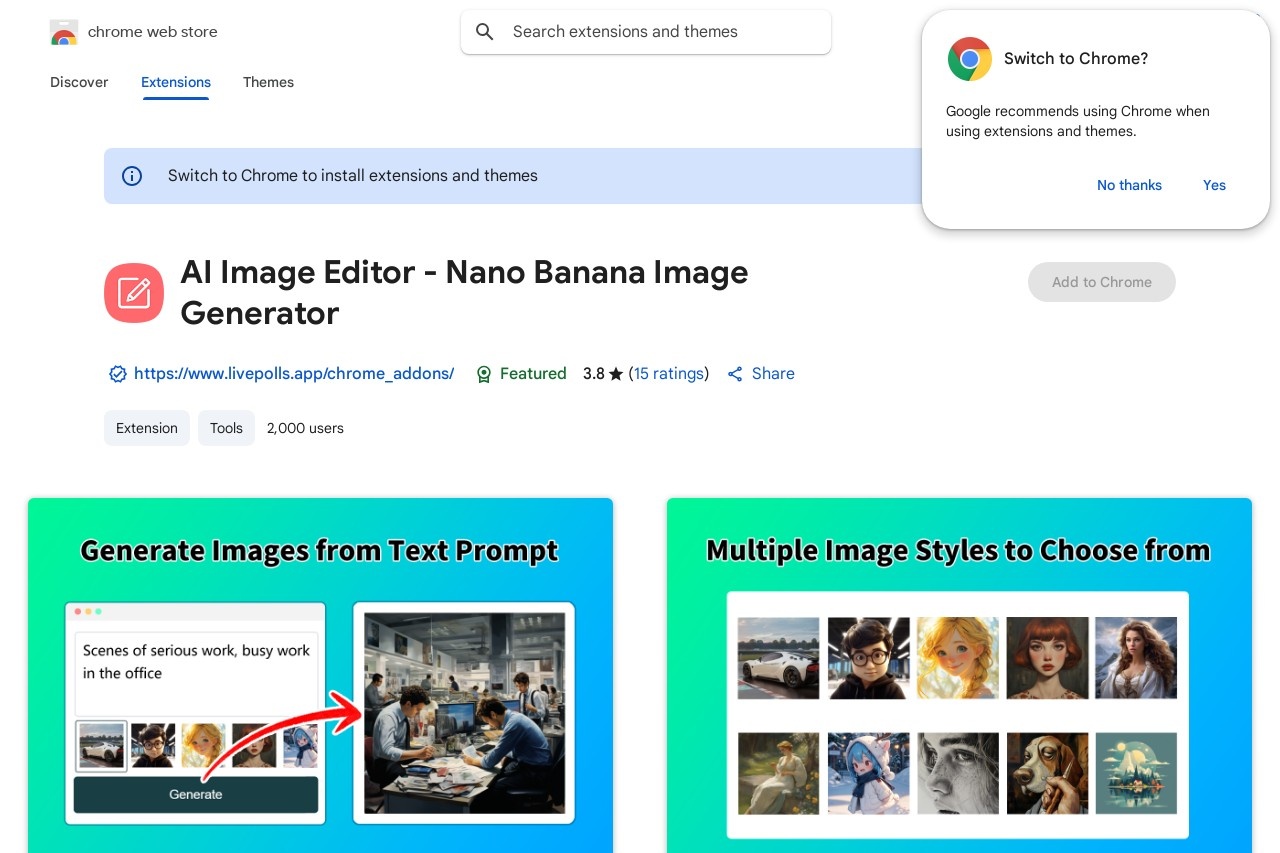Open the Multiple Image Styles screenshot
The height and width of the screenshot is (853, 1280).
pos(959,675)
